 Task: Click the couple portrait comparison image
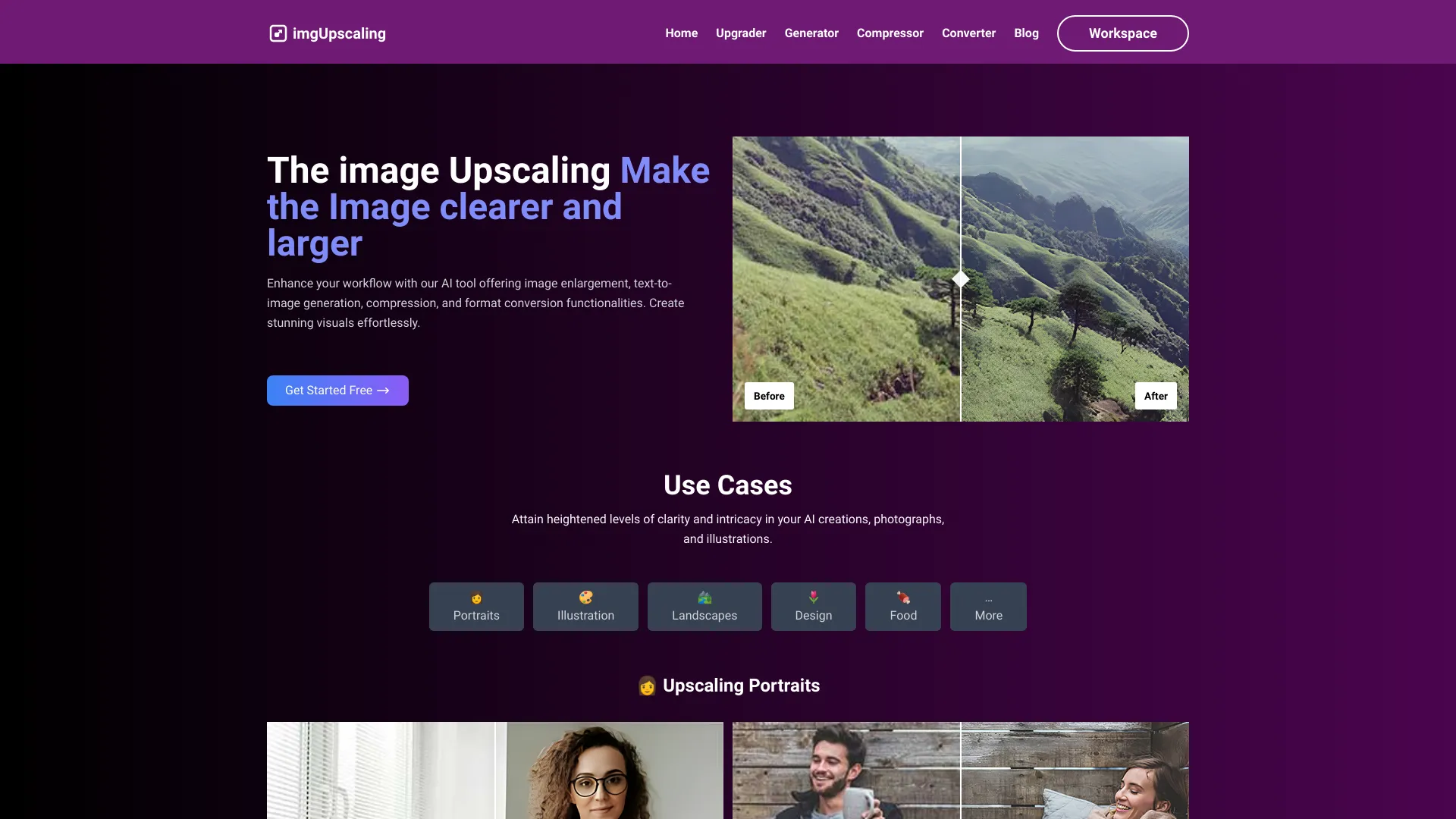click(960, 770)
